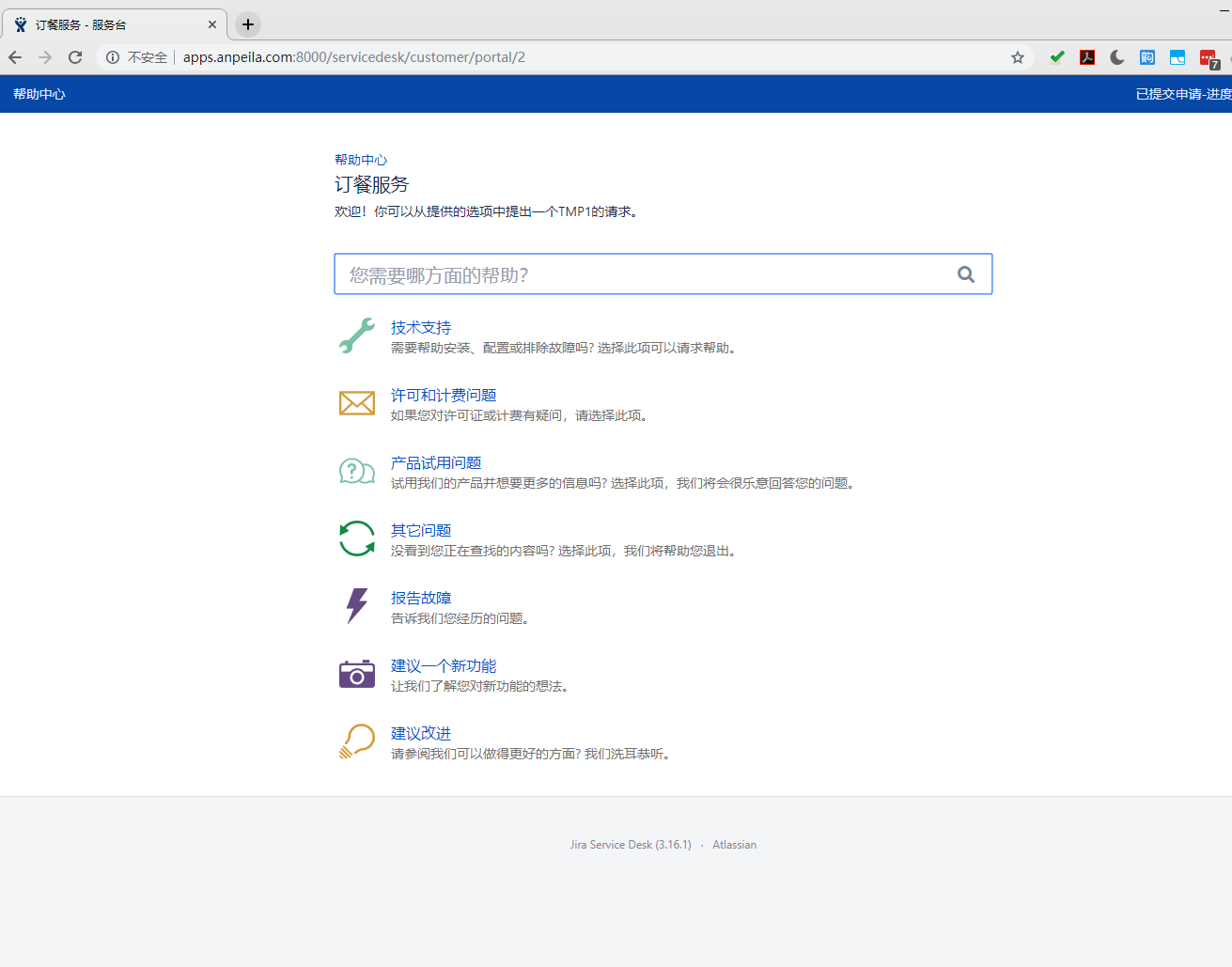
Task: Click the browser address bar URL
Action: pos(354,57)
